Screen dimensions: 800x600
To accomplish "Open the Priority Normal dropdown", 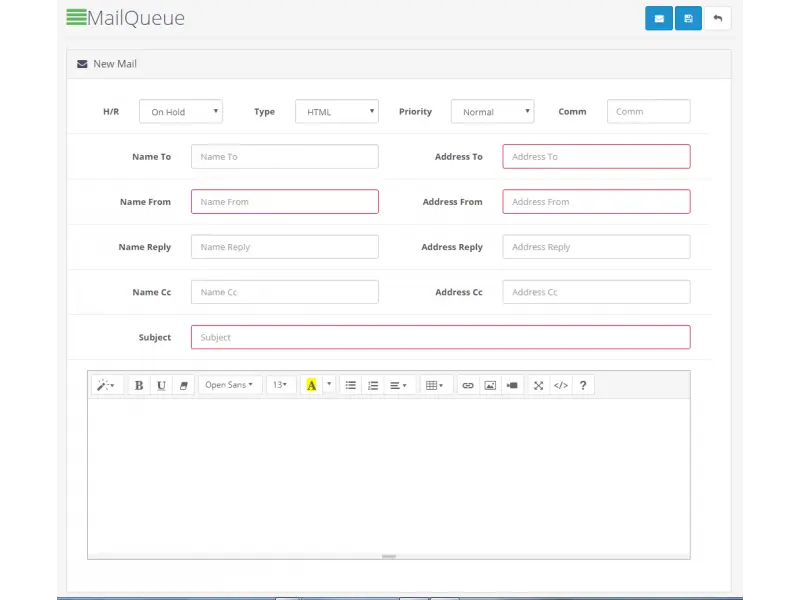I will click(492, 111).
